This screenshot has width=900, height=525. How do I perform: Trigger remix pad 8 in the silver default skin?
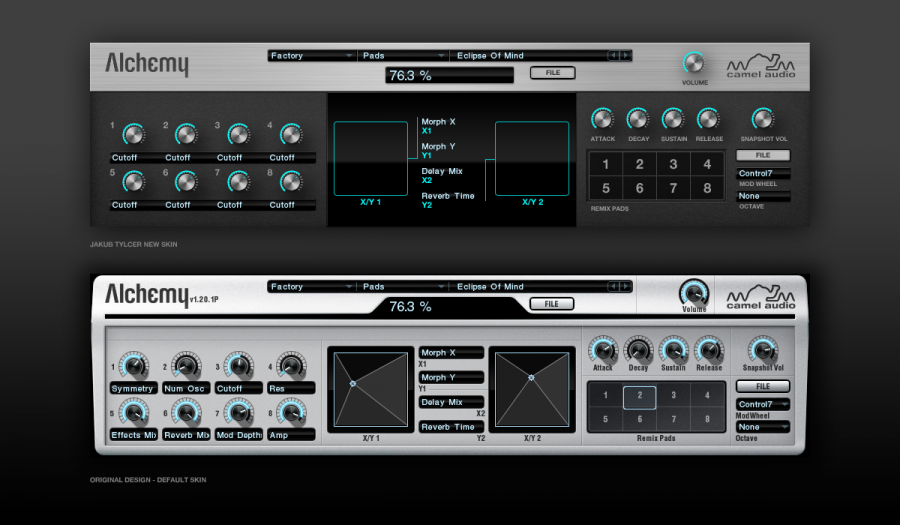[x=708, y=420]
